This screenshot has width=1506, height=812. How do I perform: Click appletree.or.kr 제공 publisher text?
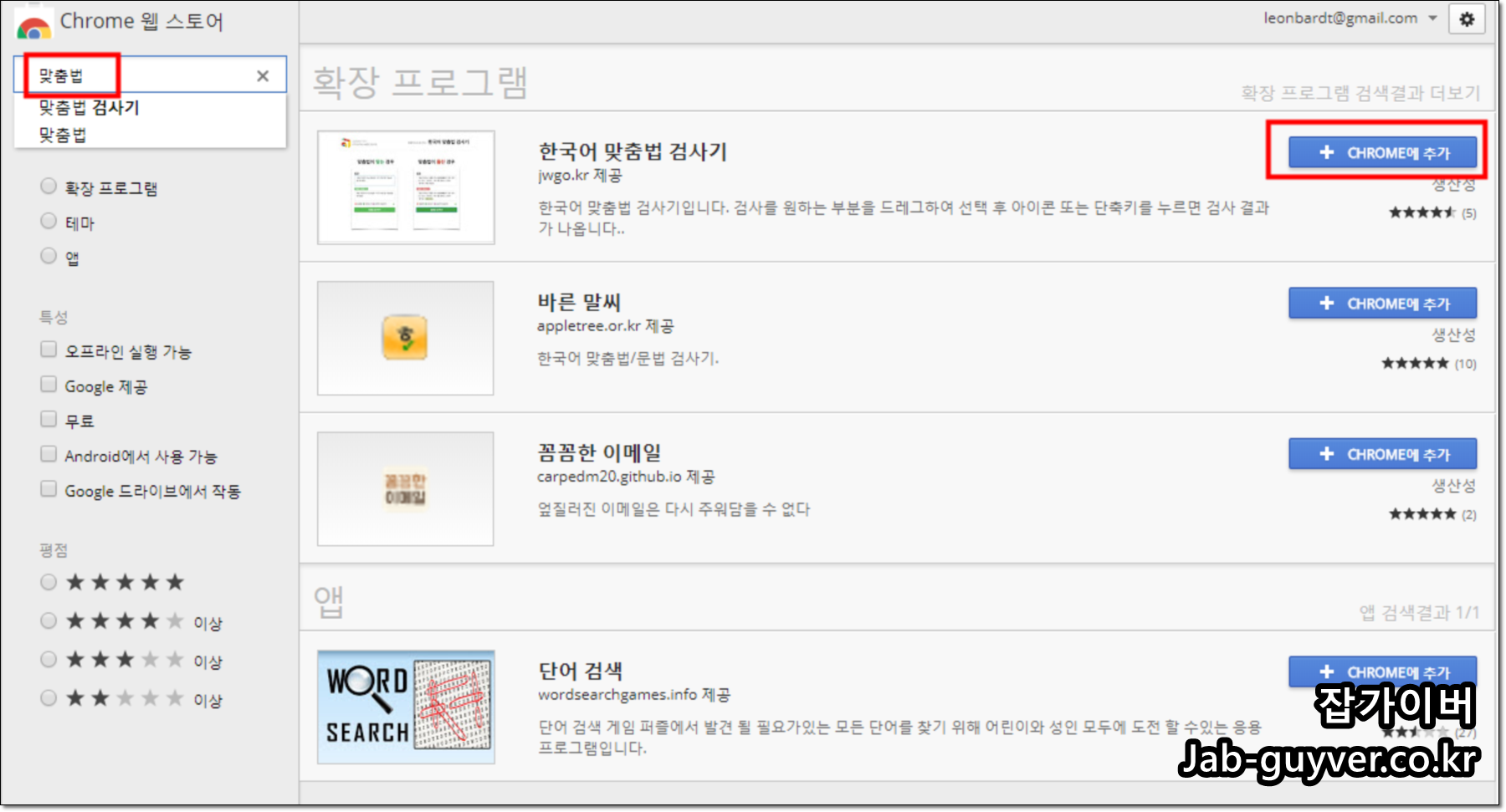click(x=605, y=325)
